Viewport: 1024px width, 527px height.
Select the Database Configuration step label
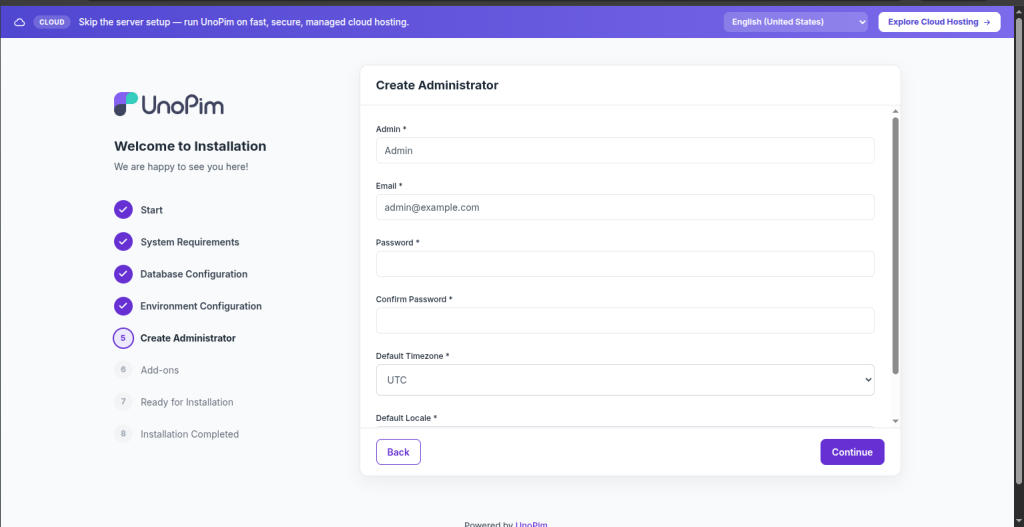(194, 274)
